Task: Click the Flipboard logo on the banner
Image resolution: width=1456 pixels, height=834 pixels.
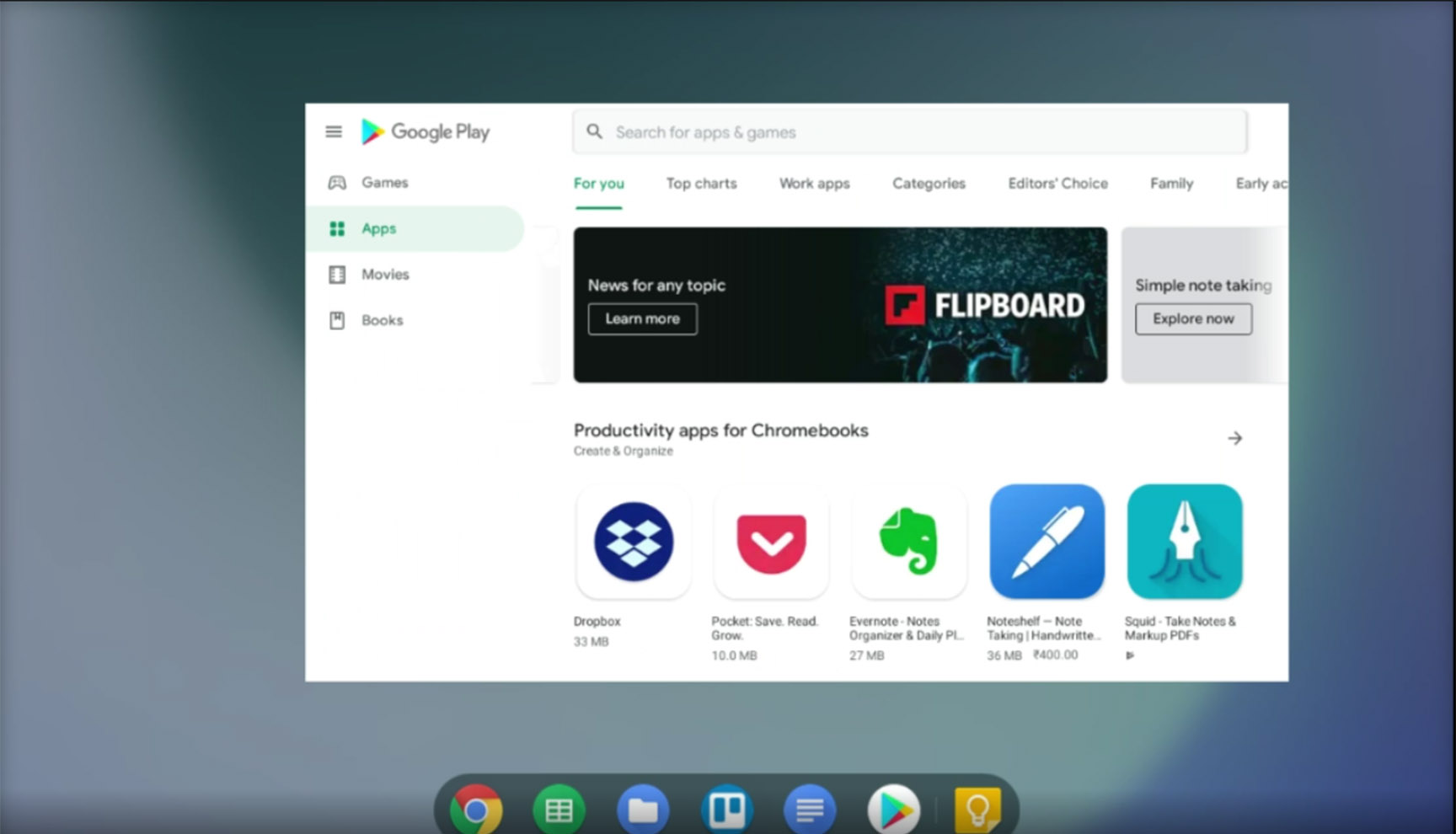Action: 985,305
